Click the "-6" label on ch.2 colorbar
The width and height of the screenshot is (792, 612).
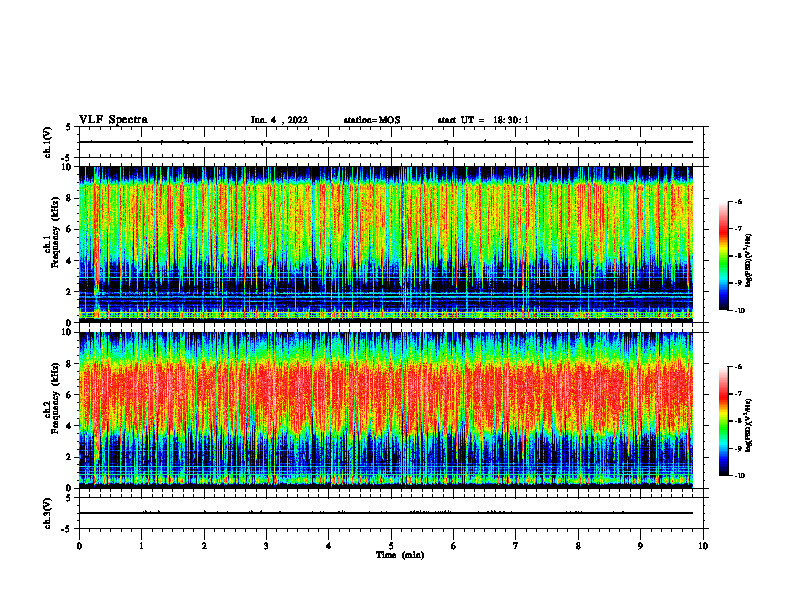(738, 367)
